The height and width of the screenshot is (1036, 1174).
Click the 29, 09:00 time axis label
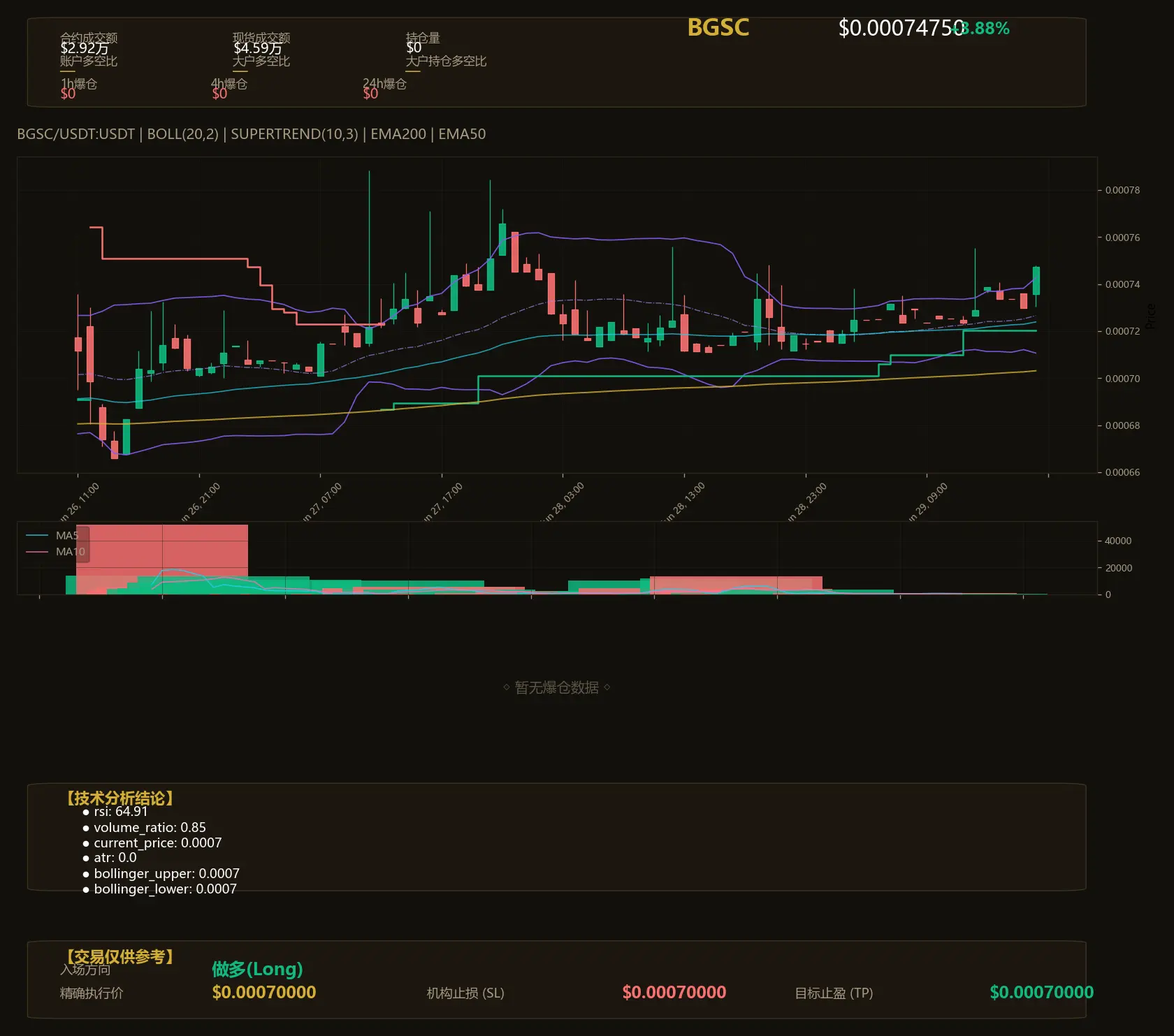[928, 502]
